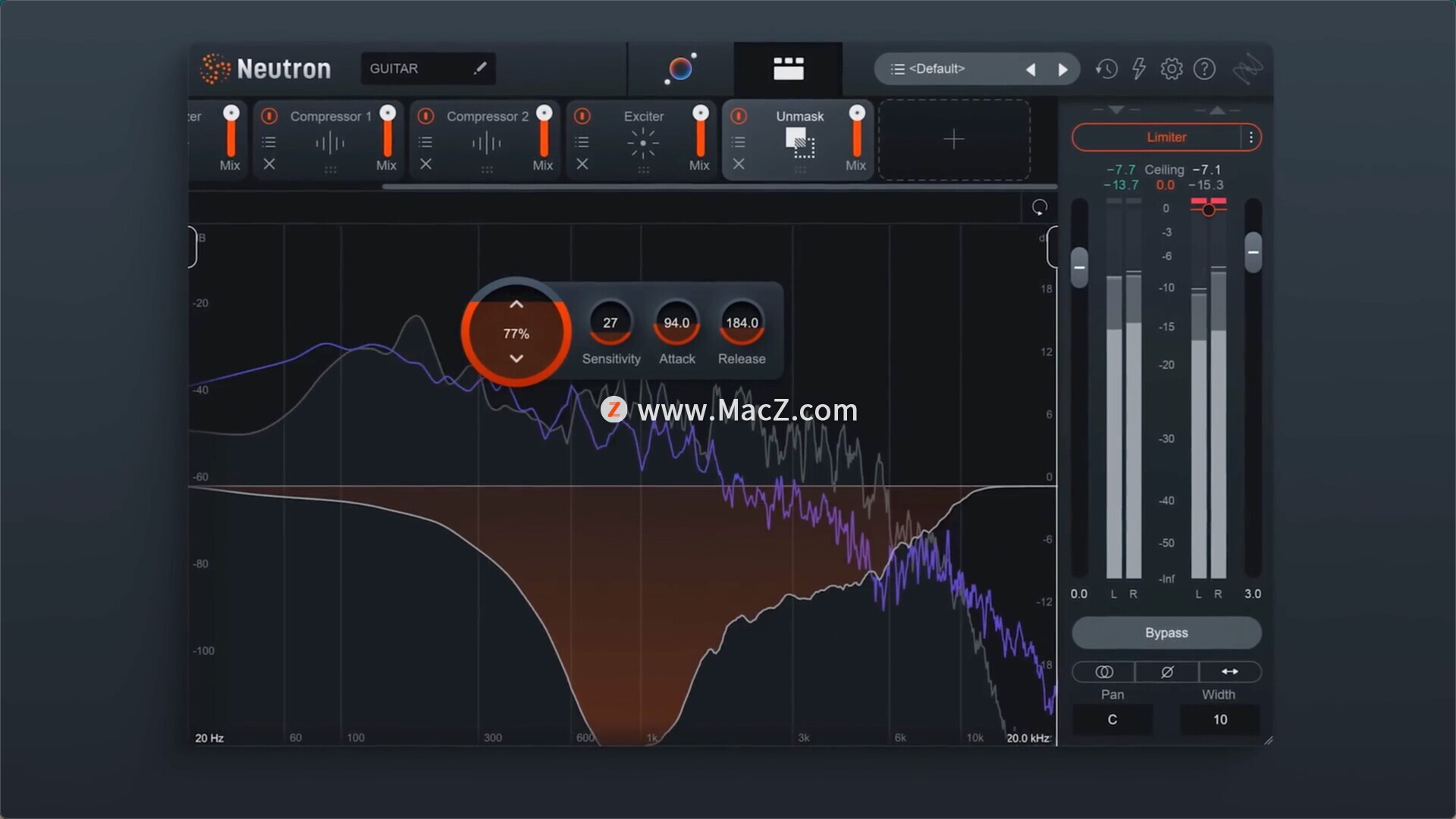
Task: Click the left spectrum scale bracket handle
Action: tap(193, 246)
